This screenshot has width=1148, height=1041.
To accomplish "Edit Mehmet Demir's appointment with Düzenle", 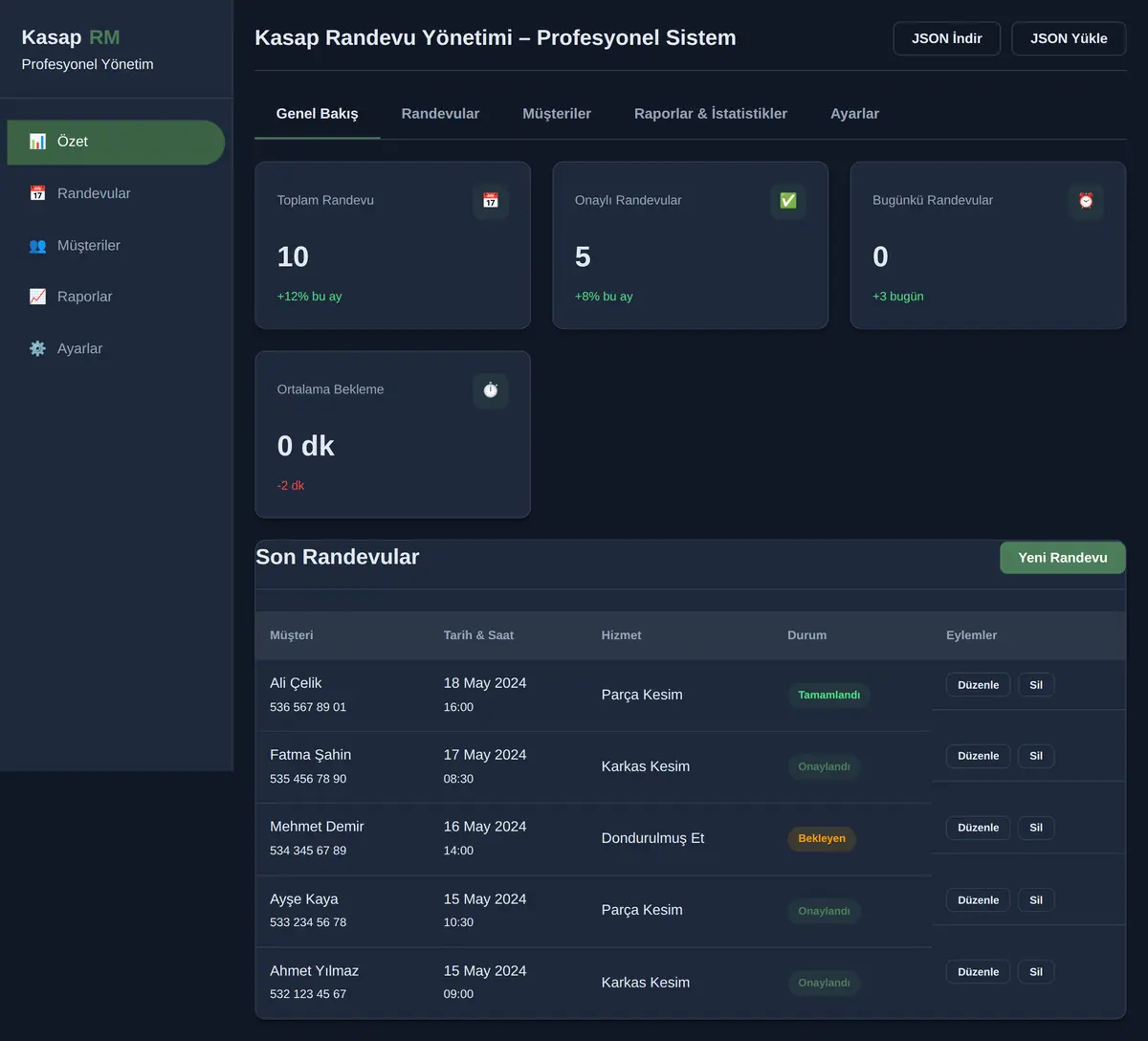I will pos(978,828).
